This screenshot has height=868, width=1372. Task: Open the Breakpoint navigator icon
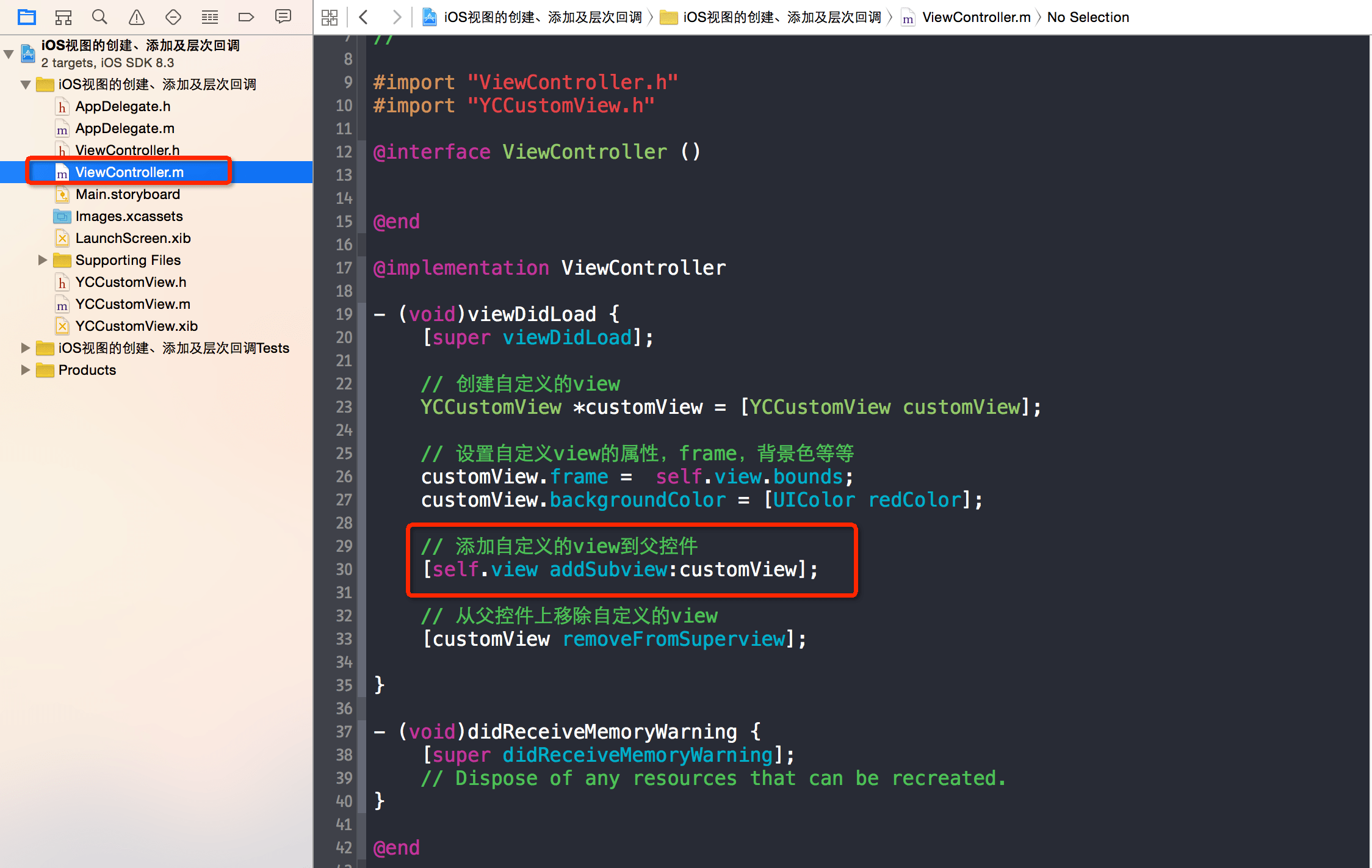pyautogui.click(x=246, y=17)
